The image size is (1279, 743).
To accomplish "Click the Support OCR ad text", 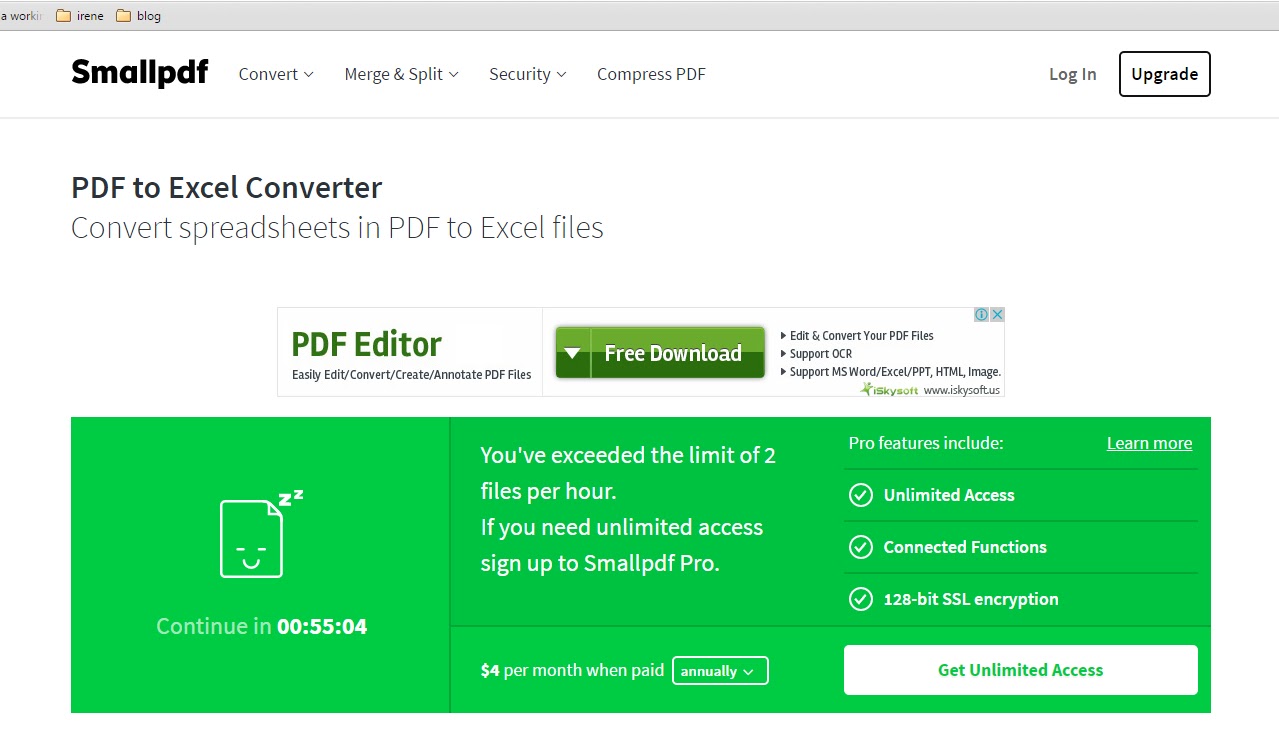I will point(821,354).
